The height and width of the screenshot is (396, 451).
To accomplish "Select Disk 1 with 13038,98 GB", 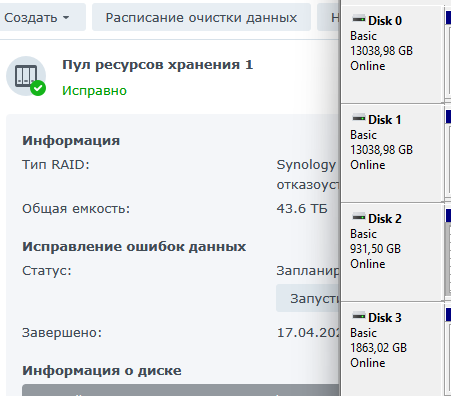I will [x=392, y=153].
